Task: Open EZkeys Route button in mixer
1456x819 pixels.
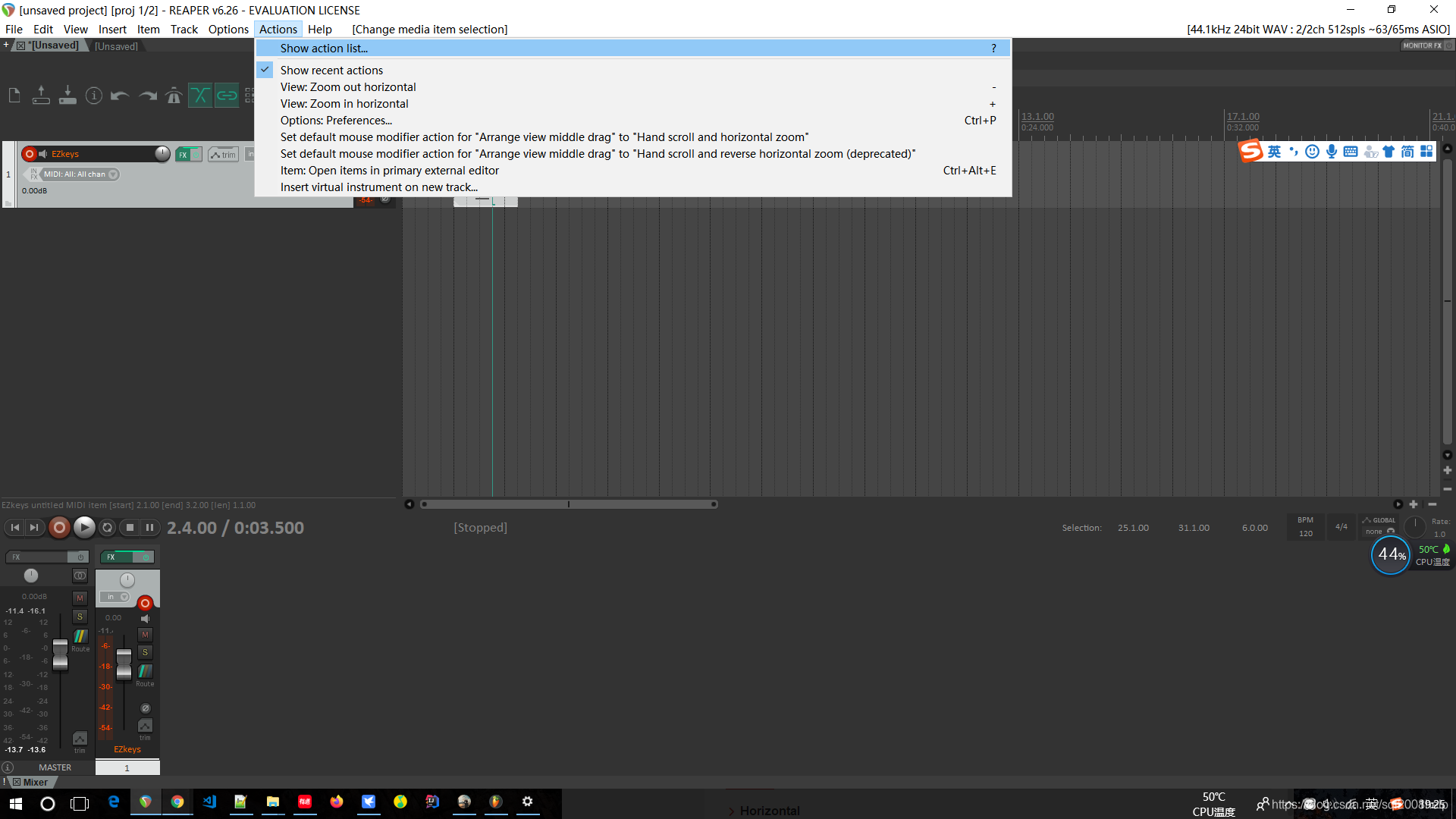Action: (145, 672)
